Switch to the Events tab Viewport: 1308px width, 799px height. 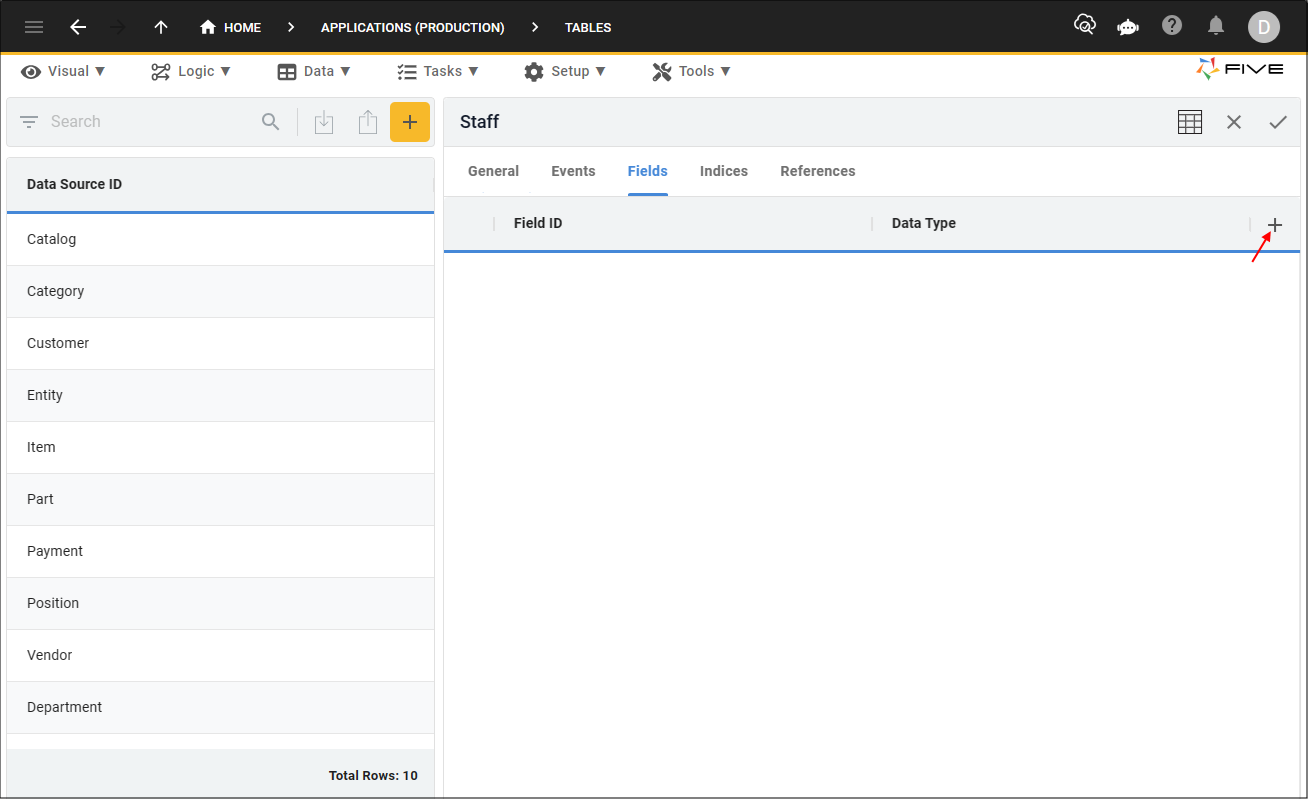[x=573, y=171]
